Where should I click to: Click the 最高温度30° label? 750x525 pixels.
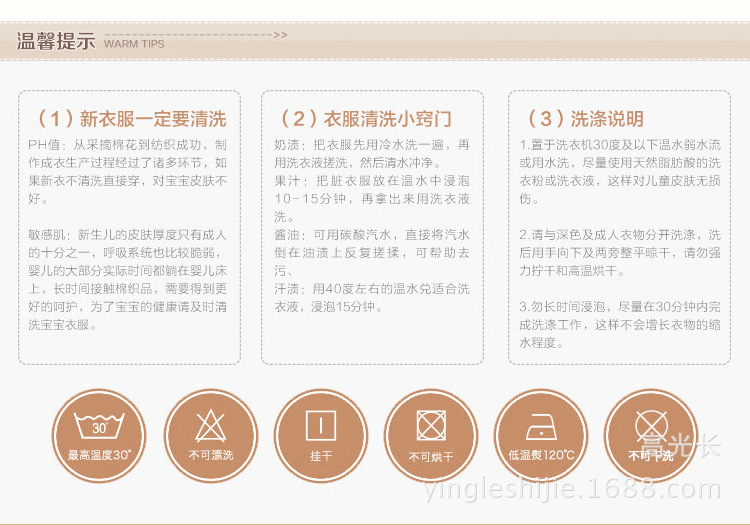pyautogui.click(x=99, y=455)
